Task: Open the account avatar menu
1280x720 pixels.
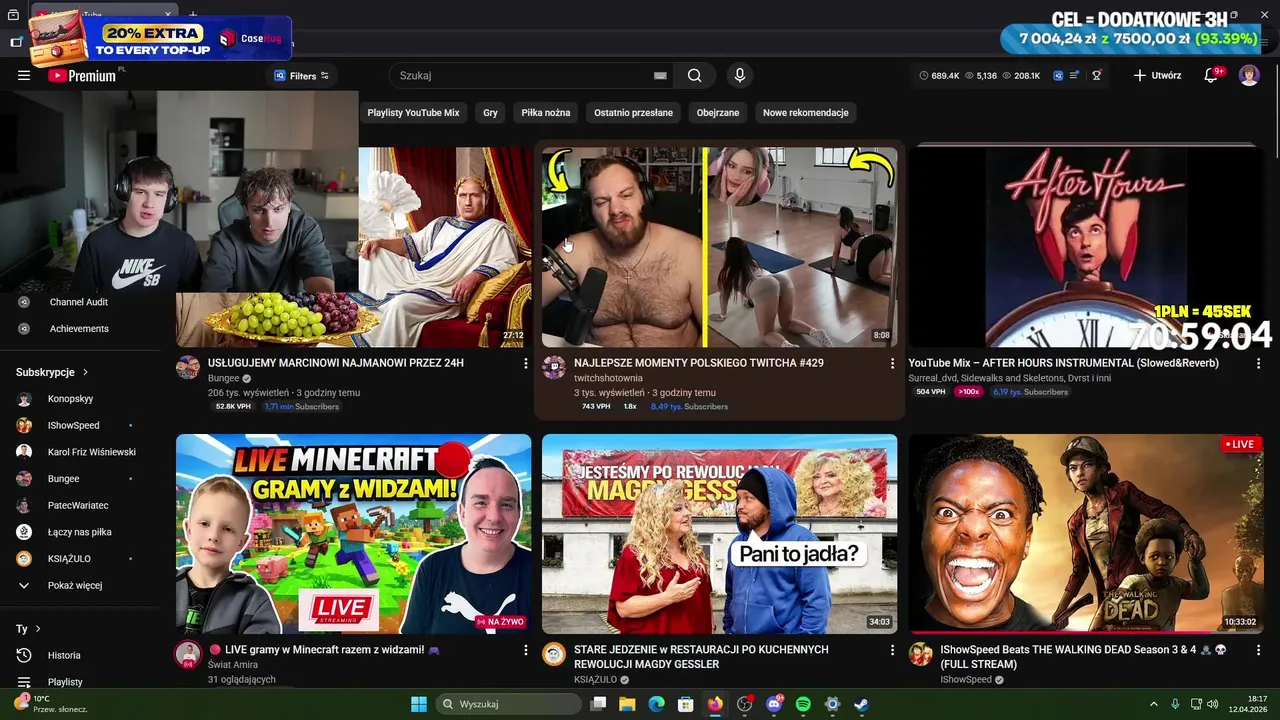Action: 1249,75
